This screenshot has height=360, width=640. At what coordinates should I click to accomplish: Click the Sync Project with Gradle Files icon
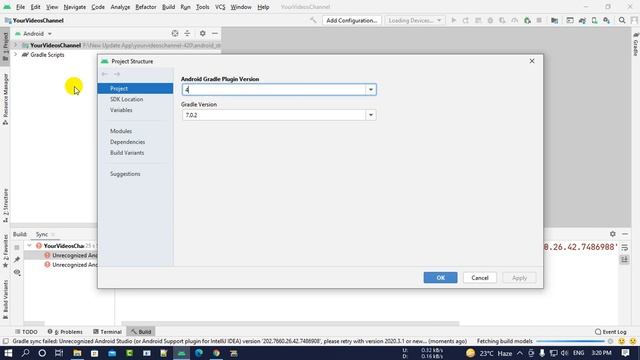[582, 20]
